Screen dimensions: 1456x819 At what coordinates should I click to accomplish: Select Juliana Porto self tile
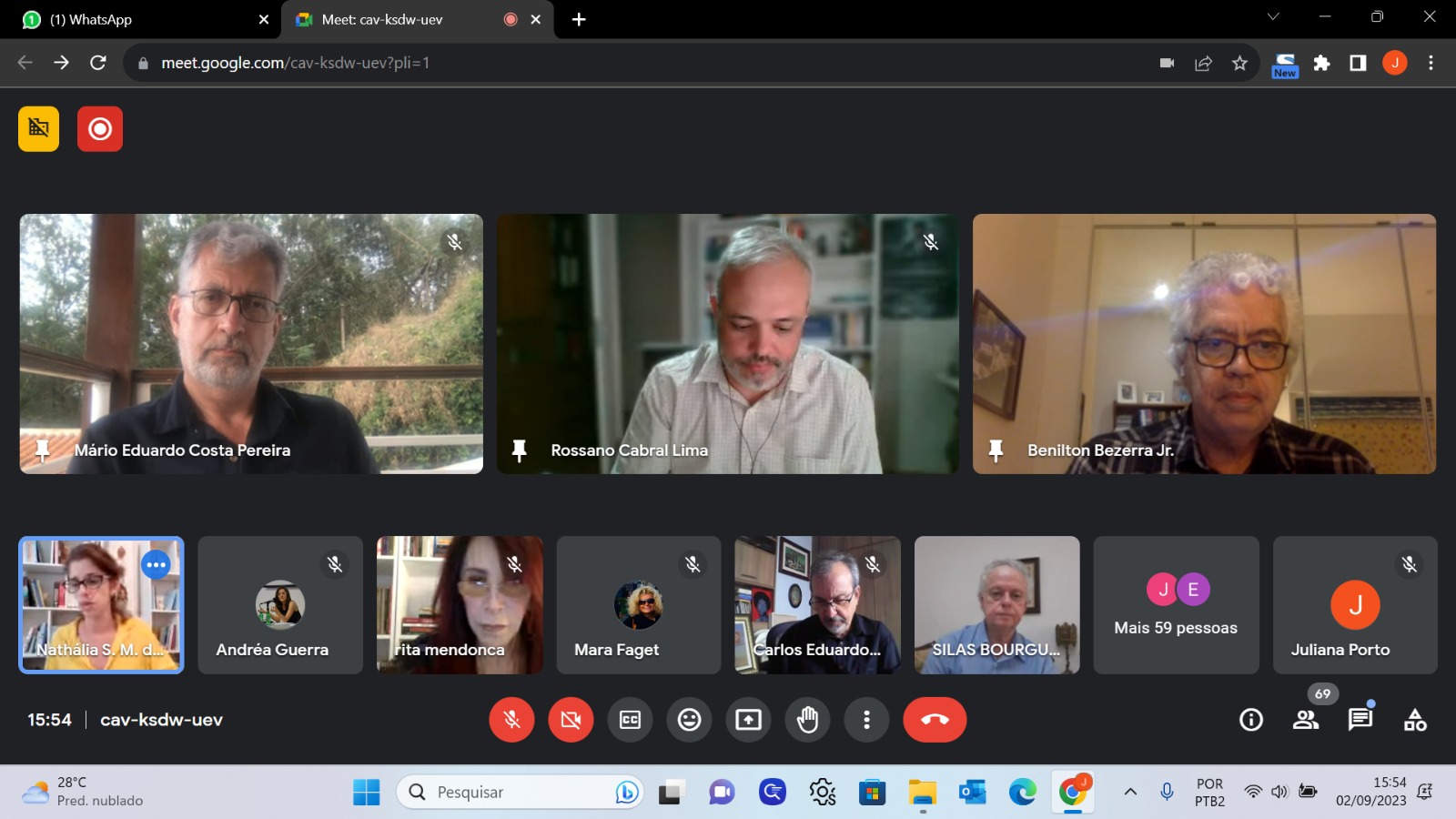pos(1355,605)
